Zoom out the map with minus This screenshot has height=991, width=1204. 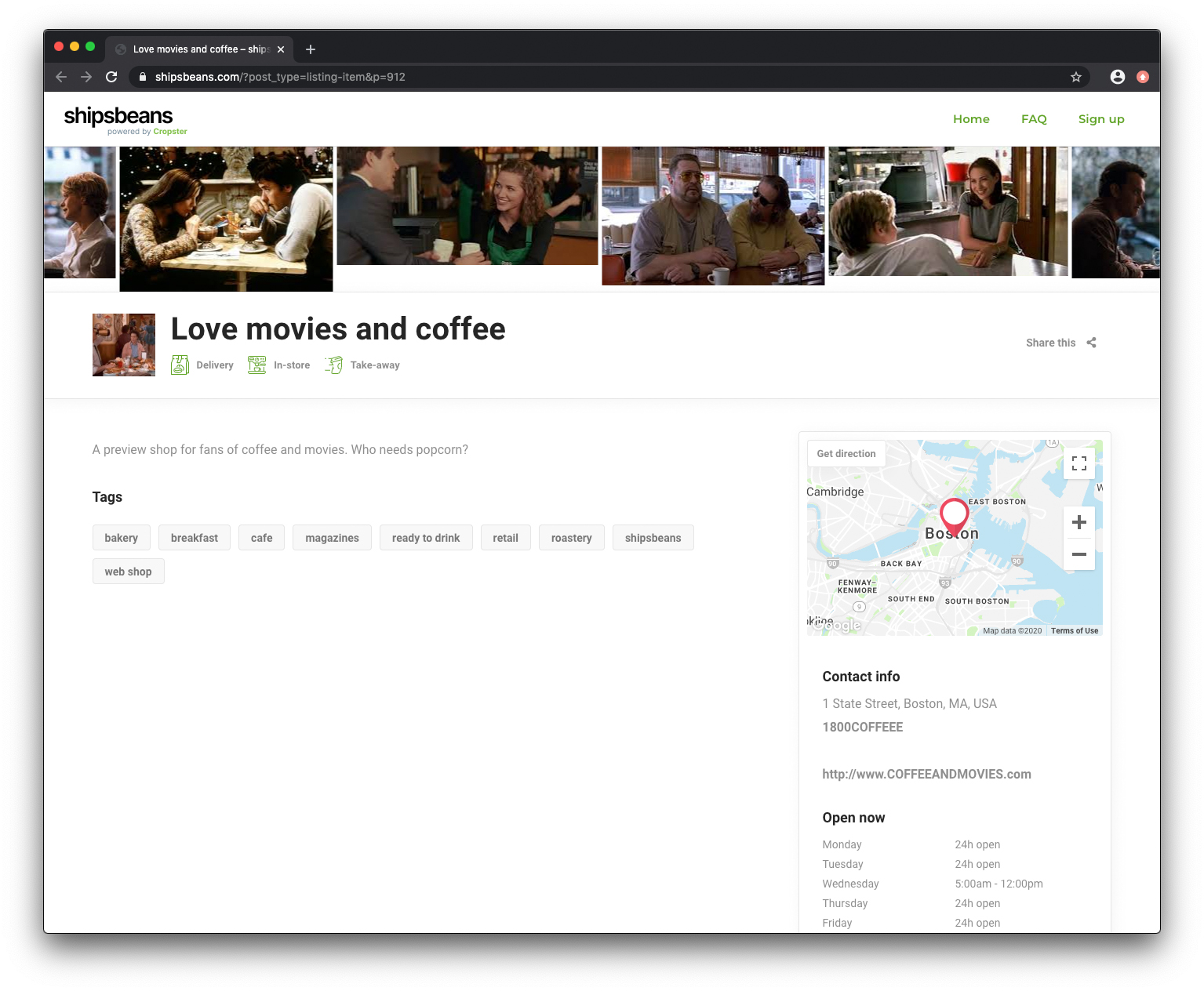[x=1079, y=554]
